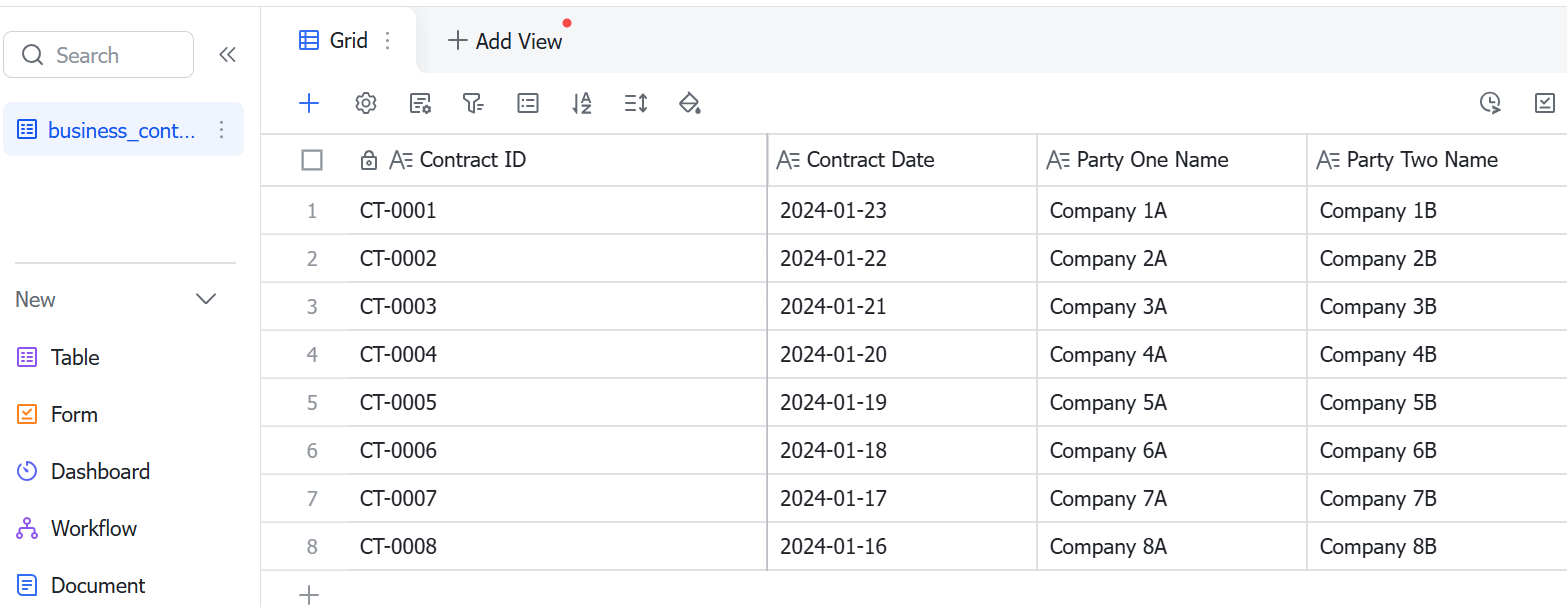1567x607 pixels.
Task: Tick the select-all checkbox in header
Action: click(312, 160)
